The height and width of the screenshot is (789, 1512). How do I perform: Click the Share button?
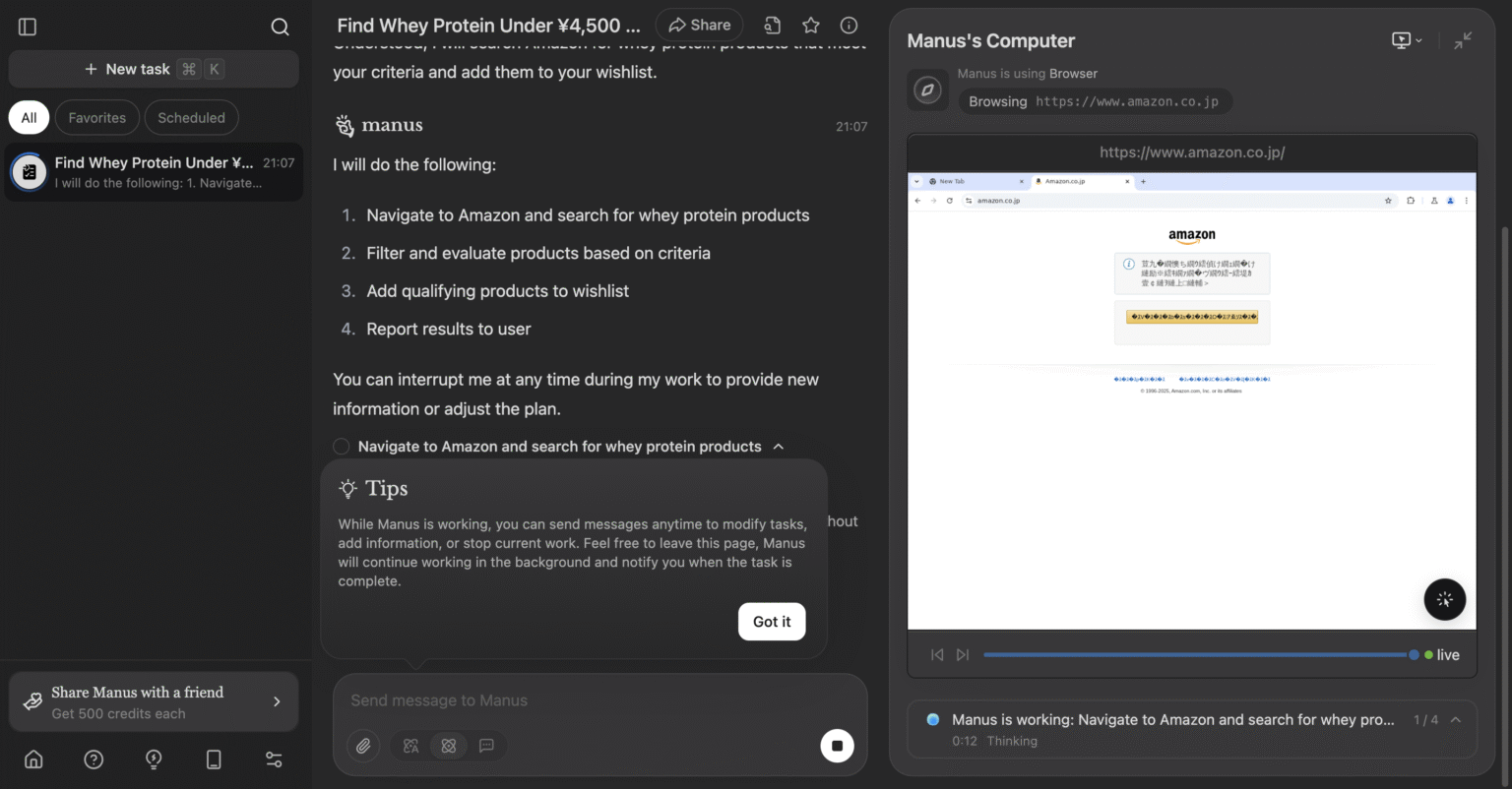pos(700,26)
